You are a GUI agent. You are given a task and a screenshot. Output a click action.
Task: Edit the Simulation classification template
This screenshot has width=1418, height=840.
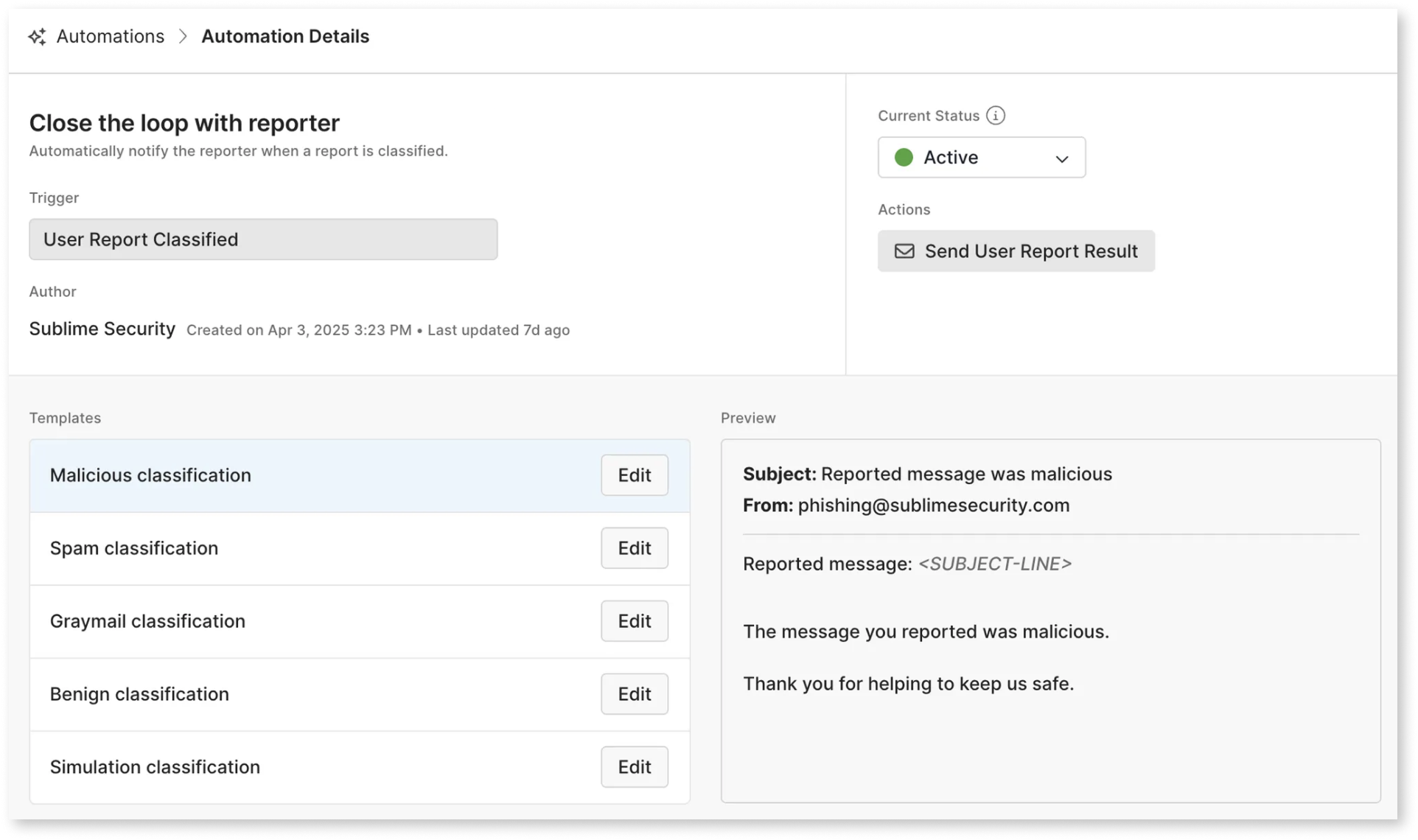click(x=634, y=767)
